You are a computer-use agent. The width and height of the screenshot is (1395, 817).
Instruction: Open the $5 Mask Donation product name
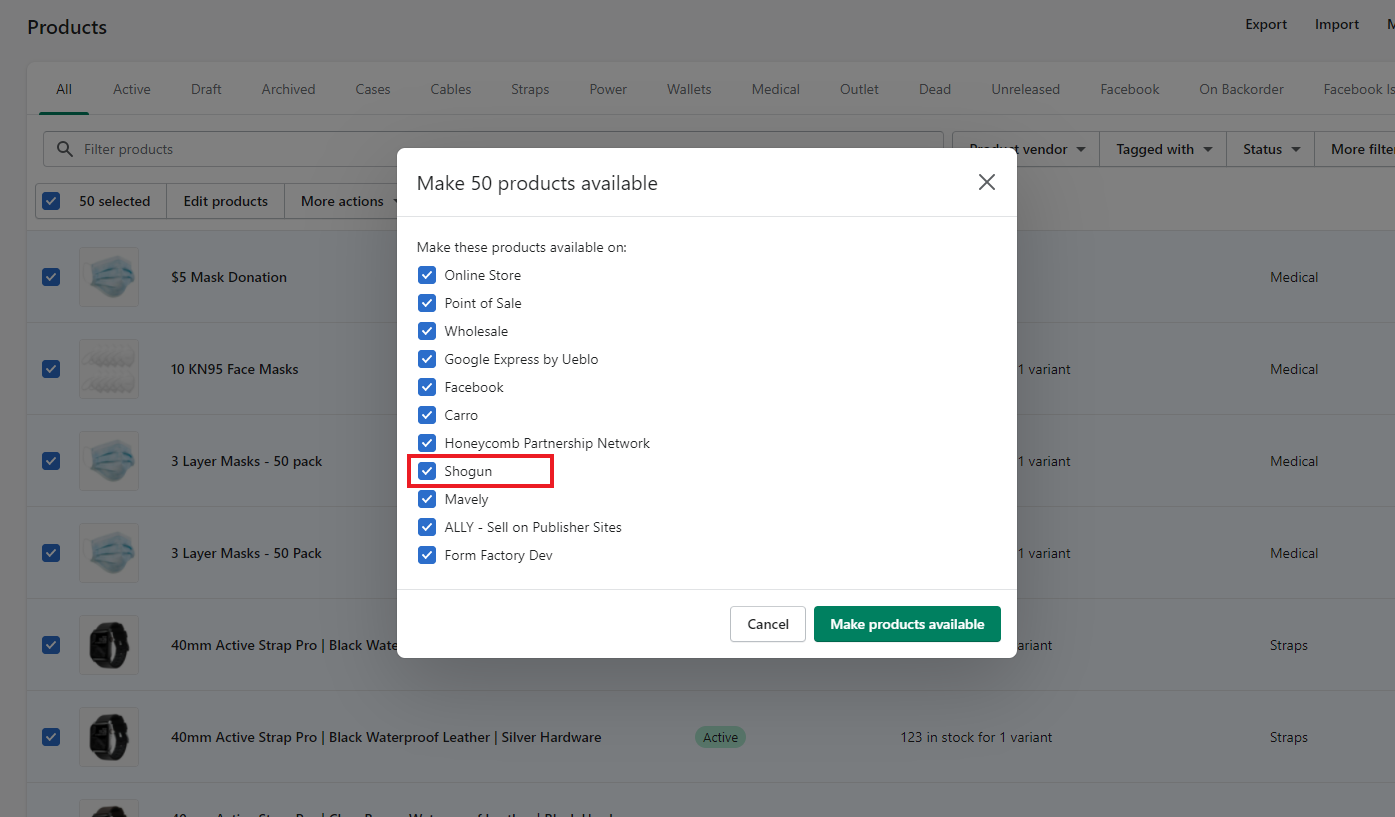pyautogui.click(x=229, y=277)
